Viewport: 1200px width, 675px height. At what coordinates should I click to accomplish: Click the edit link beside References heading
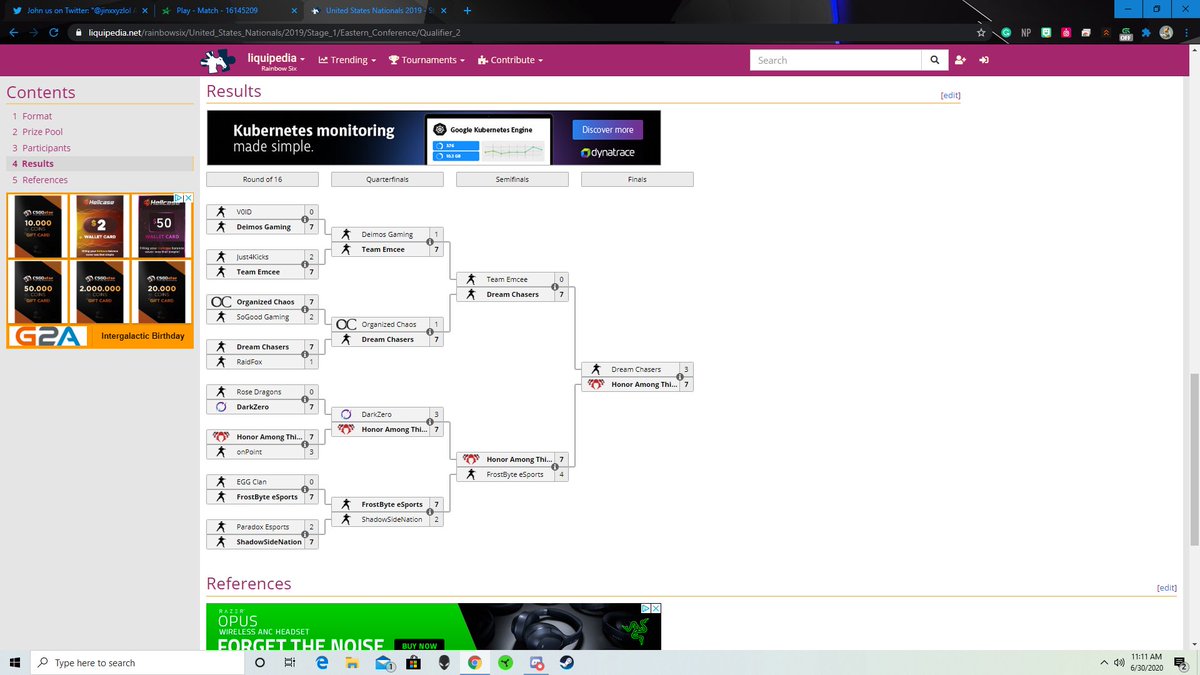(x=1166, y=588)
